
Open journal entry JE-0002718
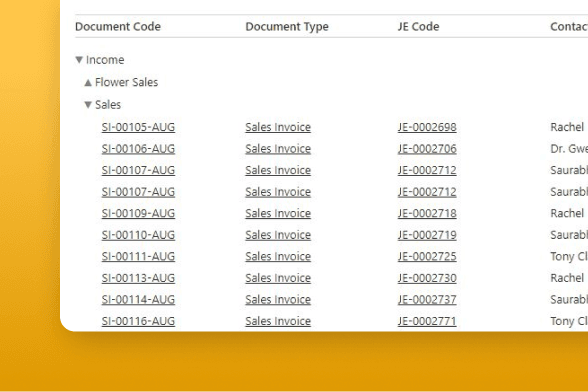[427, 213]
